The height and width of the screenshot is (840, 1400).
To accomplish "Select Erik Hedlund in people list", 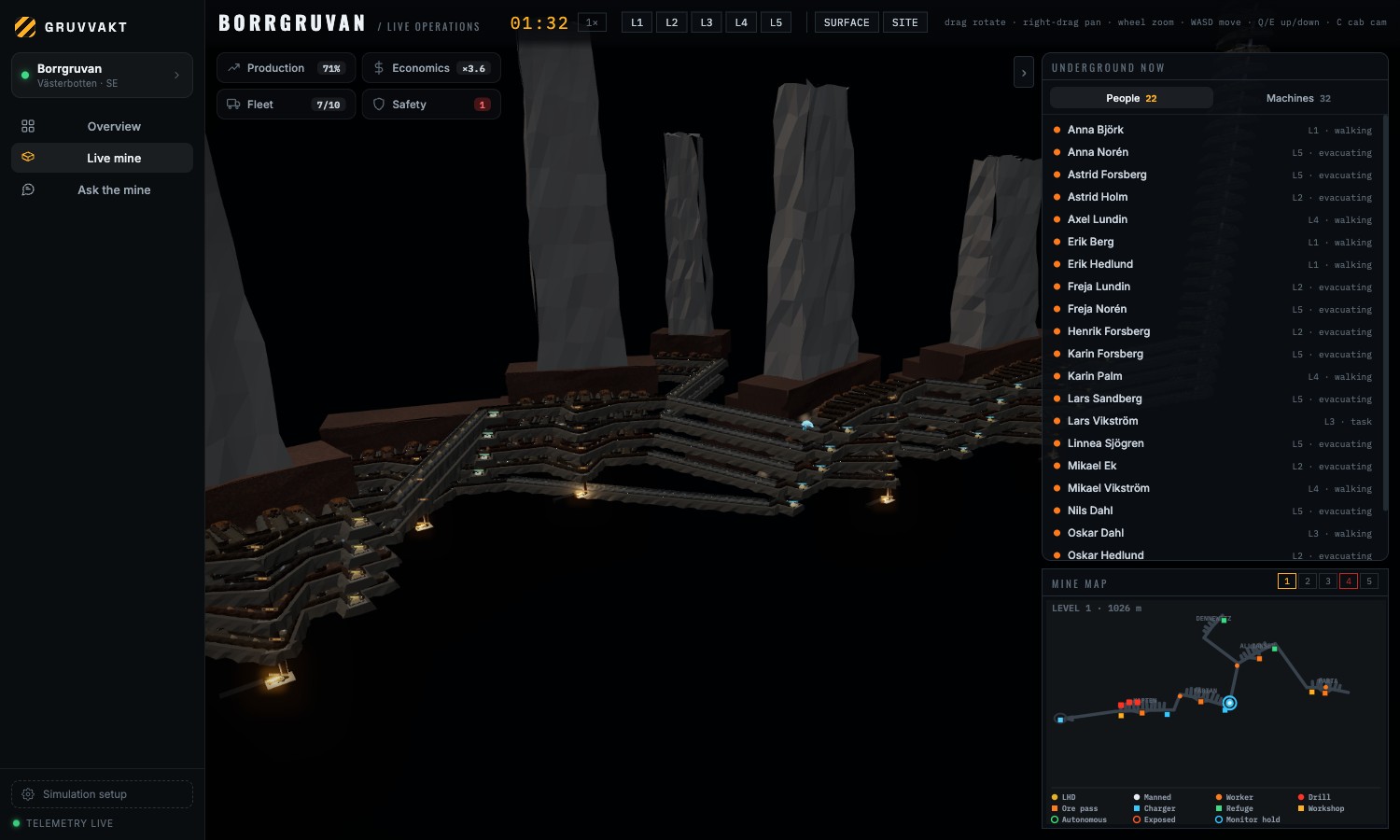I will coord(1212,264).
